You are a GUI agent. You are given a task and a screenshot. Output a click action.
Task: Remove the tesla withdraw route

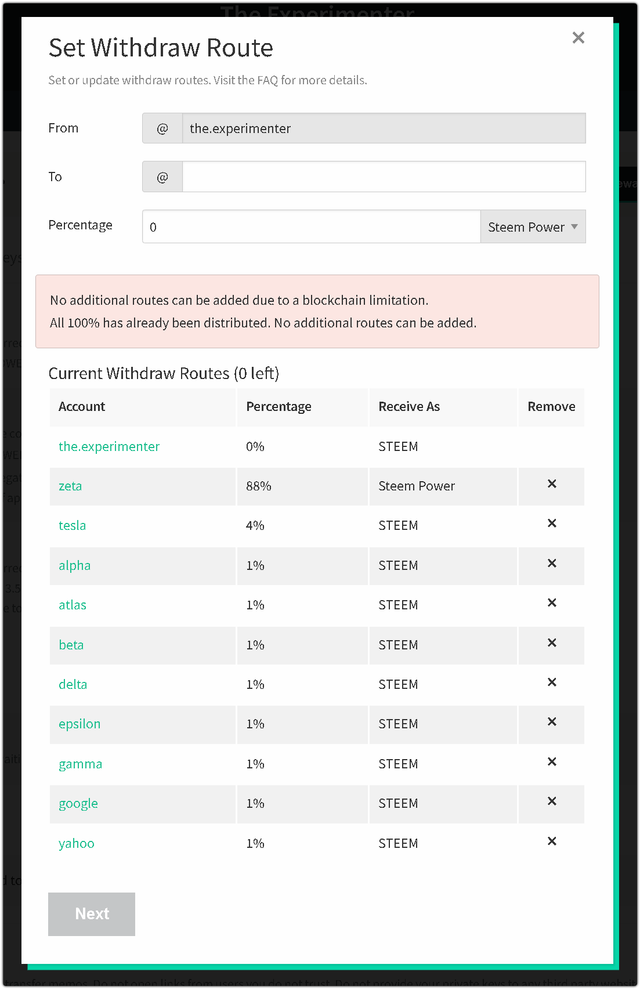(x=551, y=524)
